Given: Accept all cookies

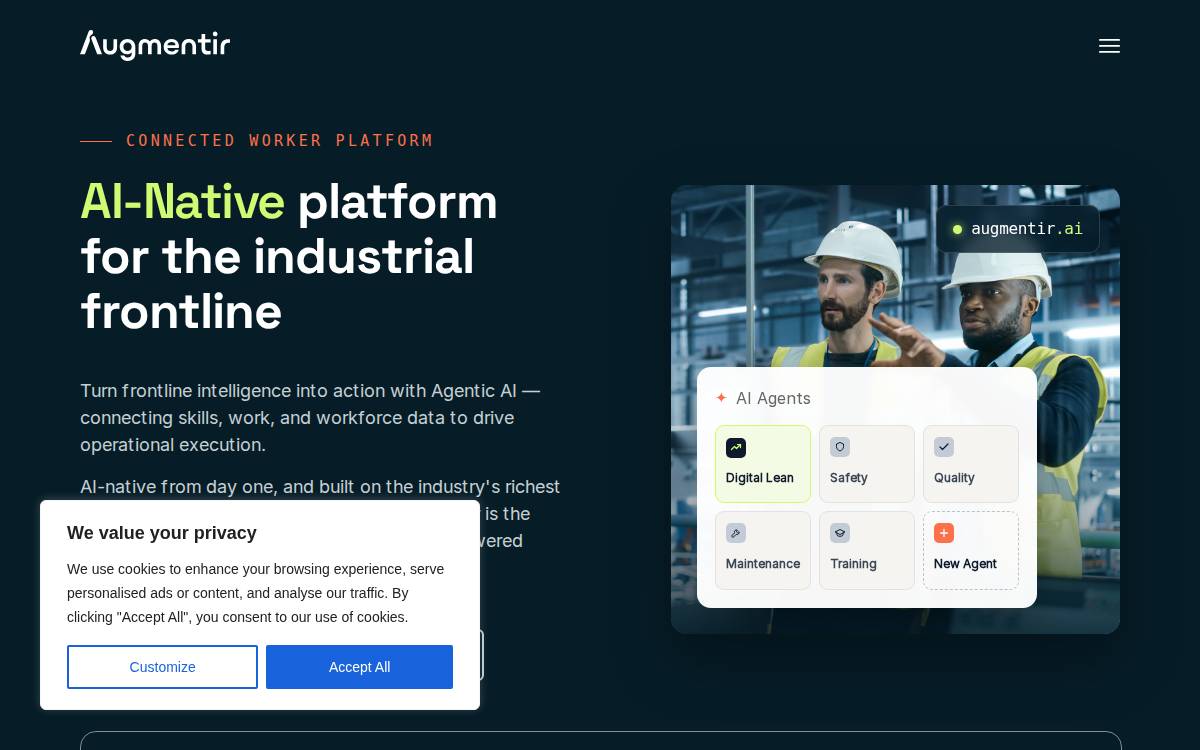Looking at the screenshot, I should 359,667.
